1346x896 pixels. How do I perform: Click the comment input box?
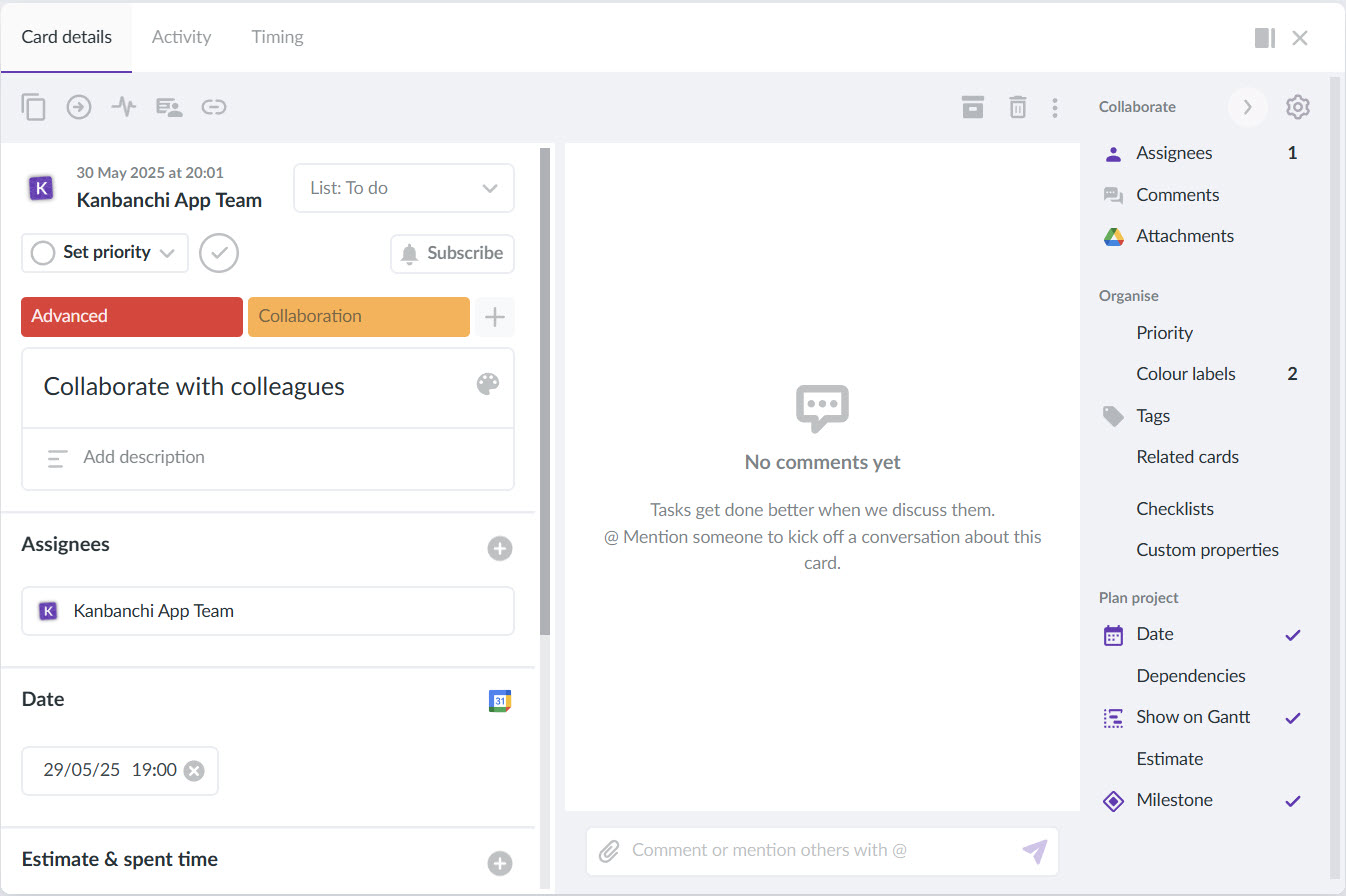click(822, 851)
